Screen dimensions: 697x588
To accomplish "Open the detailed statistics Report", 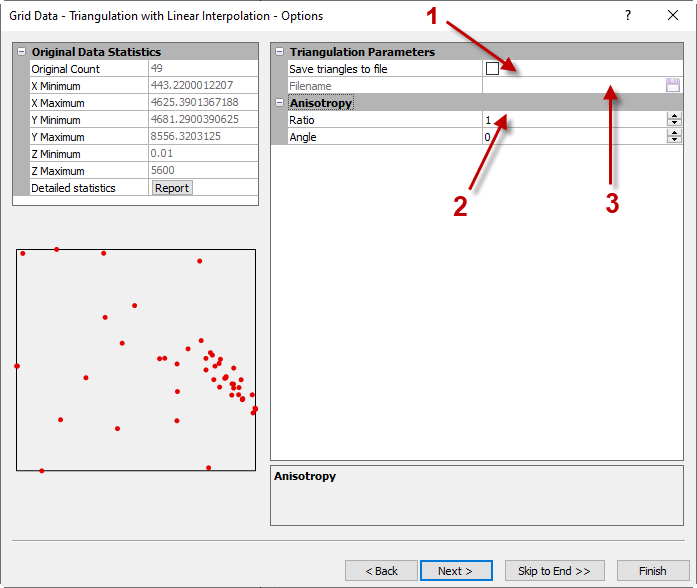I will [x=172, y=188].
